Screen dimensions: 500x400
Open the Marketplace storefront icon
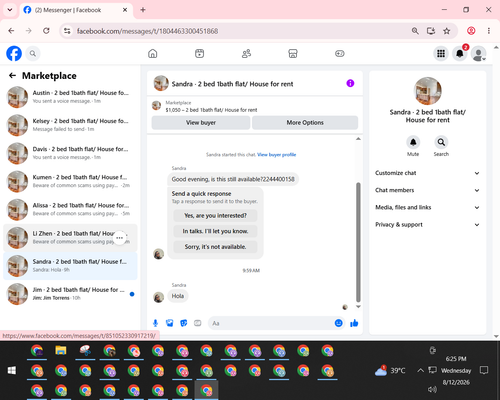pyautogui.click(x=293, y=53)
